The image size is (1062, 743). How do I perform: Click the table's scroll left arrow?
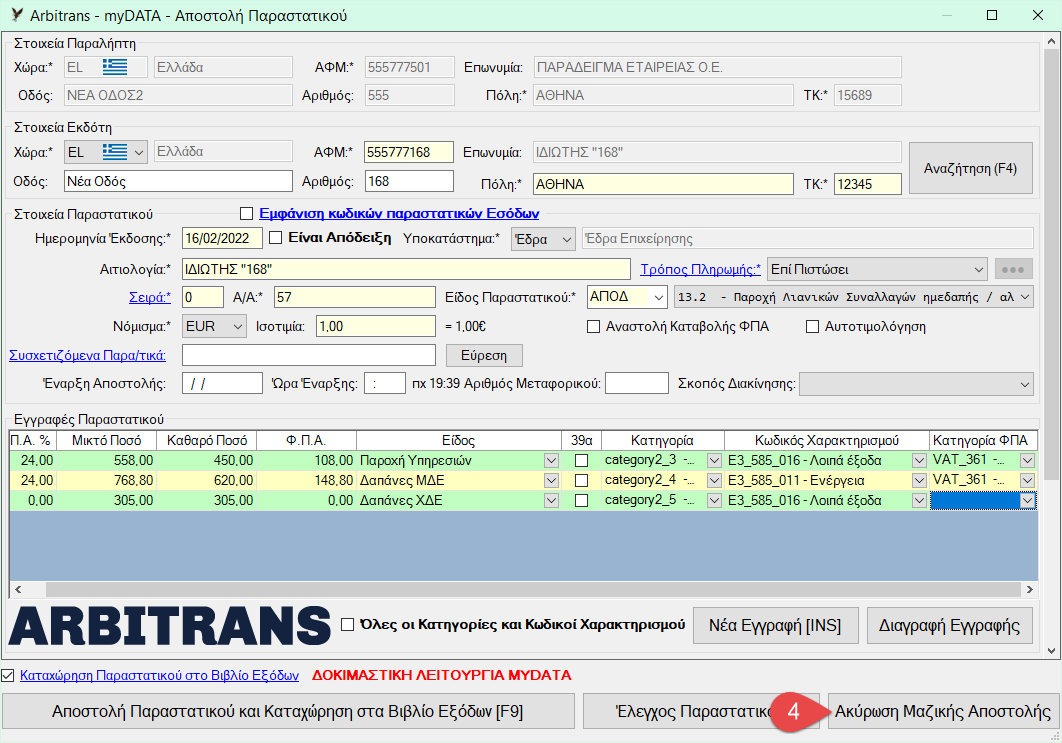click(x=18, y=589)
